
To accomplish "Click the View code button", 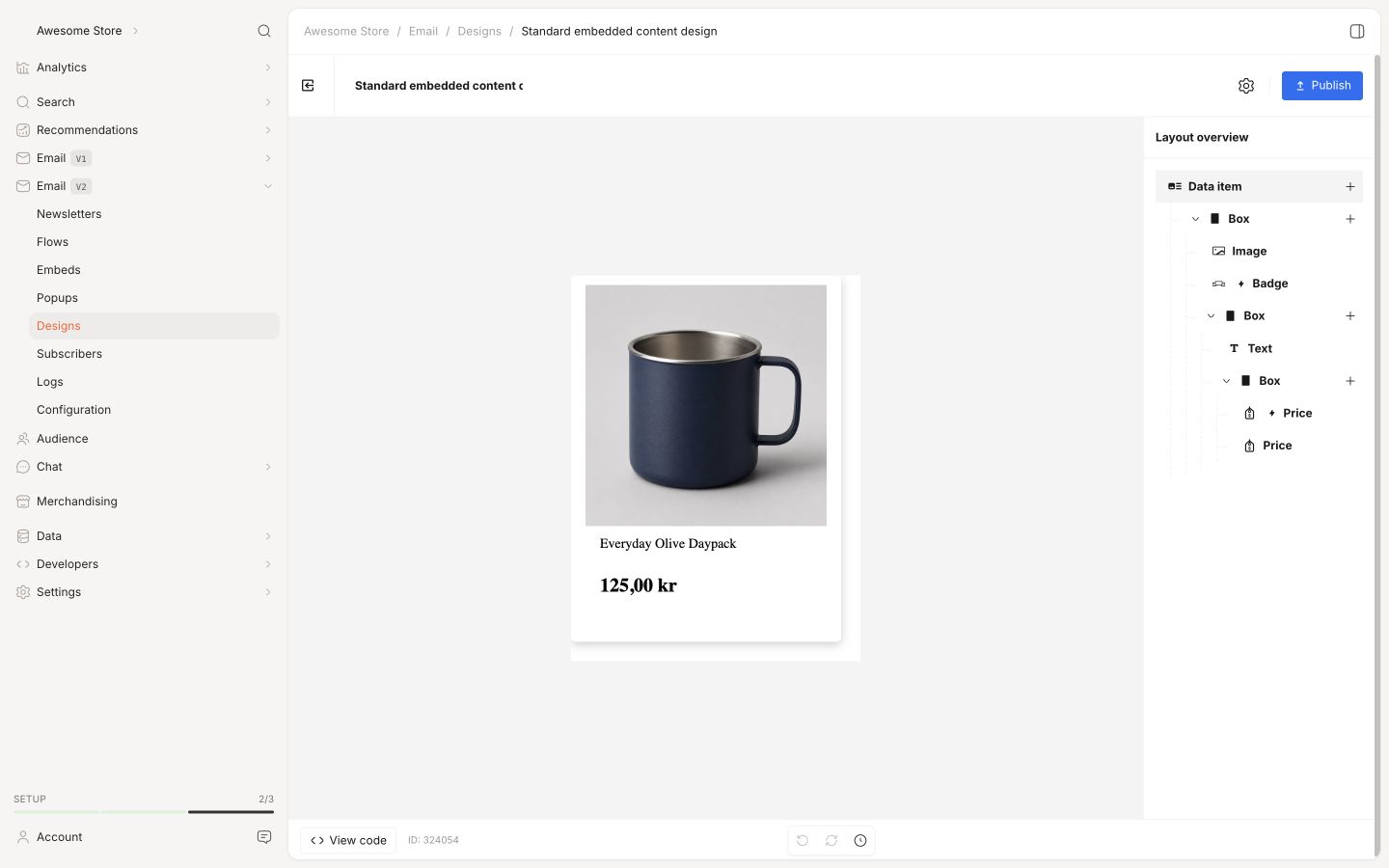I will (x=348, y=840).
